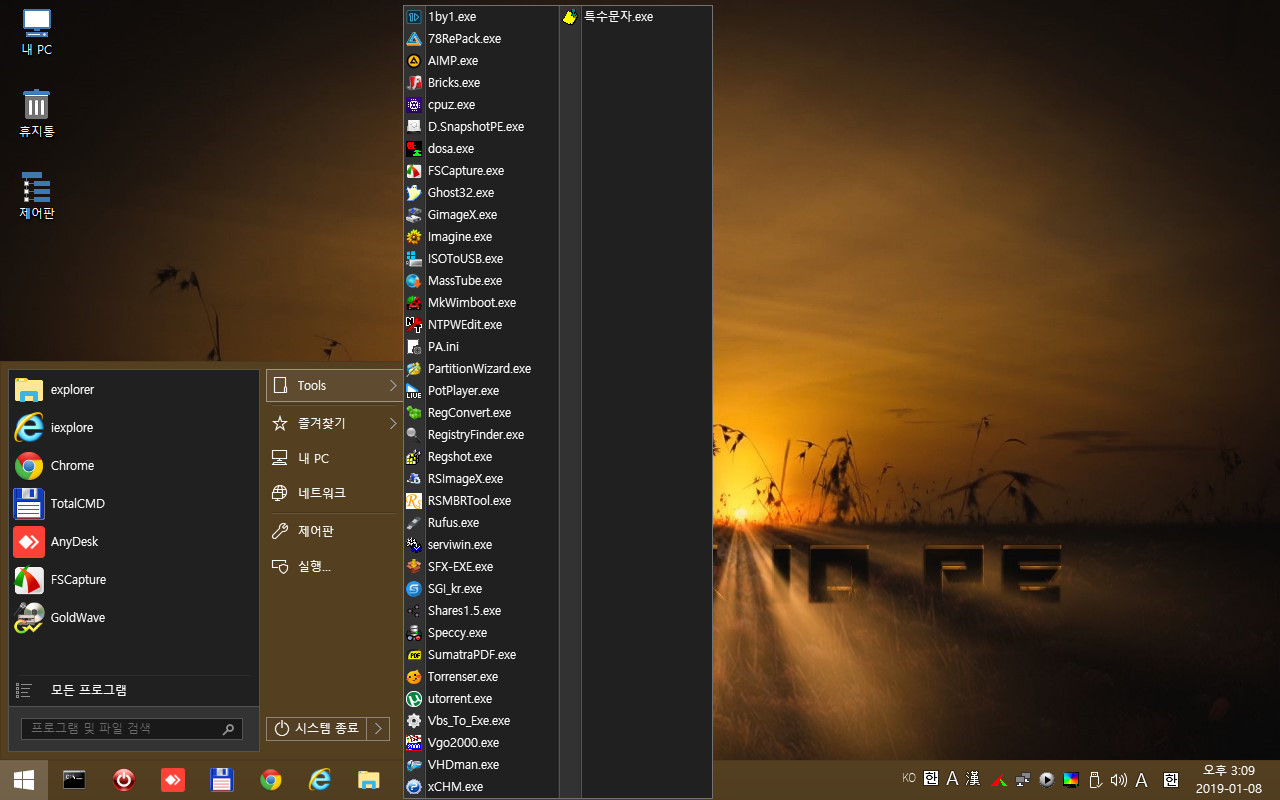Open Chrome from start menu pinned list
This screenshot has width=1280, height=800.
point(133,465)
